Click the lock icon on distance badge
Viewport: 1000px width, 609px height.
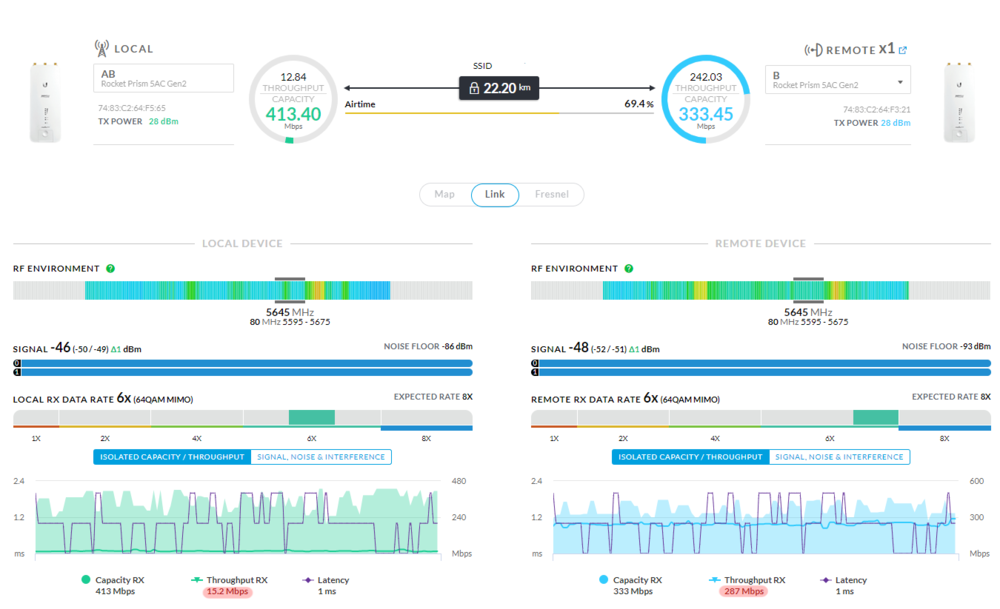(473, 88)
